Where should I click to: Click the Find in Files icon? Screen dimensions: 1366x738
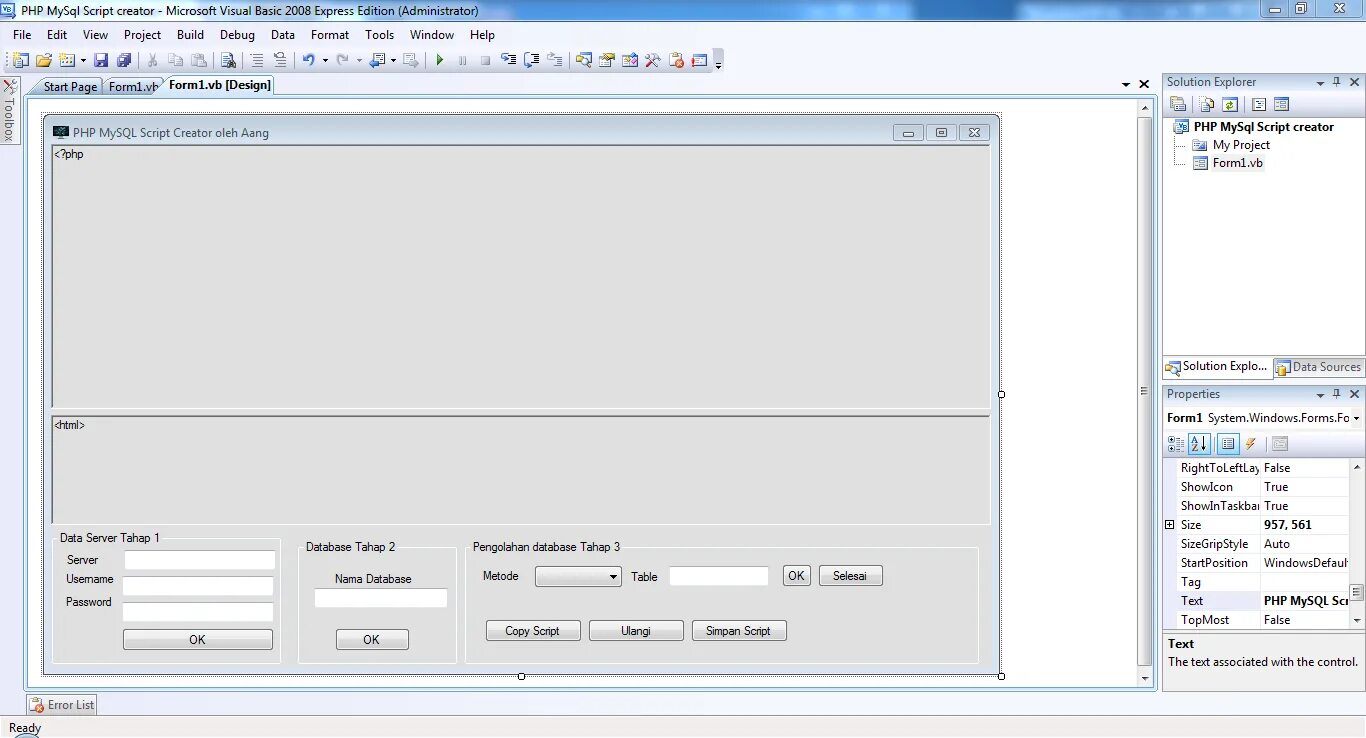click(228, 61)
